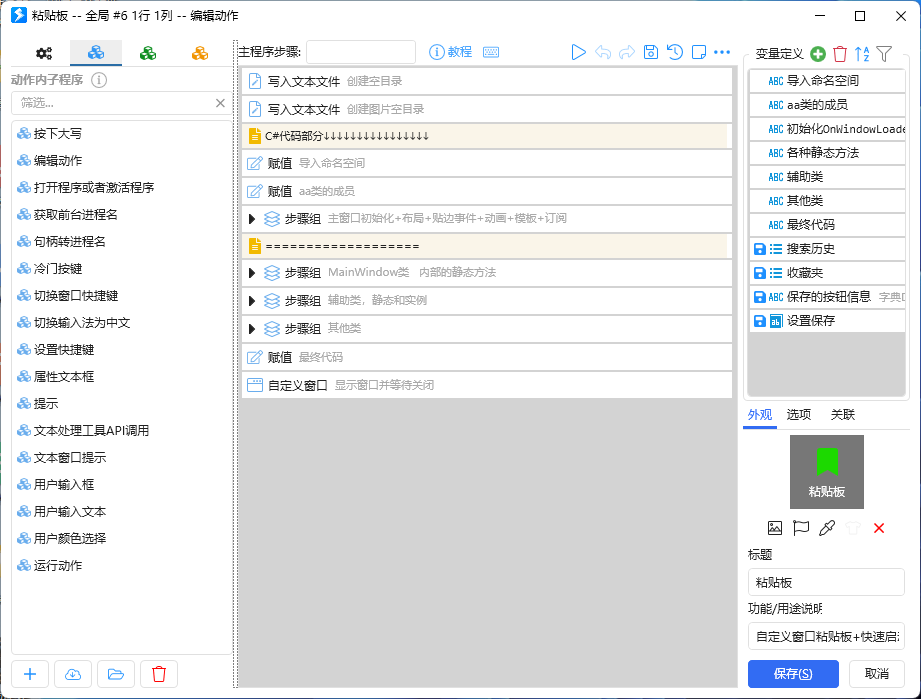The width and height of the screenshot is (921, 699).
Task: Select the 各种静态方法 variable
Action: [827, 153]
